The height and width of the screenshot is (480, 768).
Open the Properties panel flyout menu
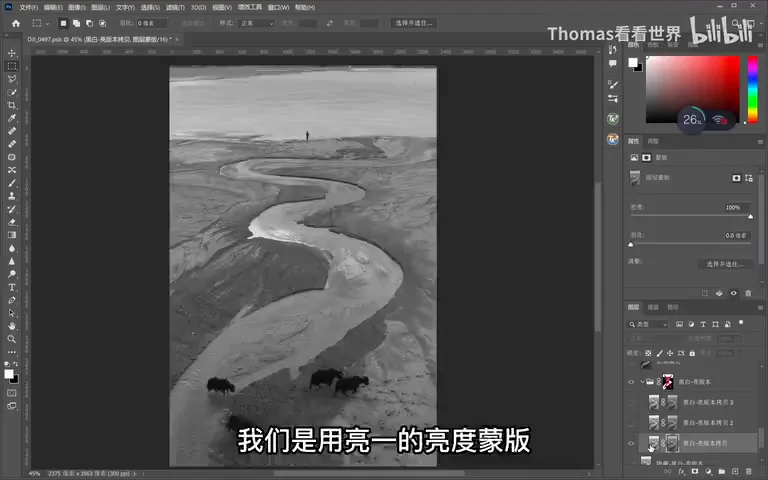(x=760, y=142)
